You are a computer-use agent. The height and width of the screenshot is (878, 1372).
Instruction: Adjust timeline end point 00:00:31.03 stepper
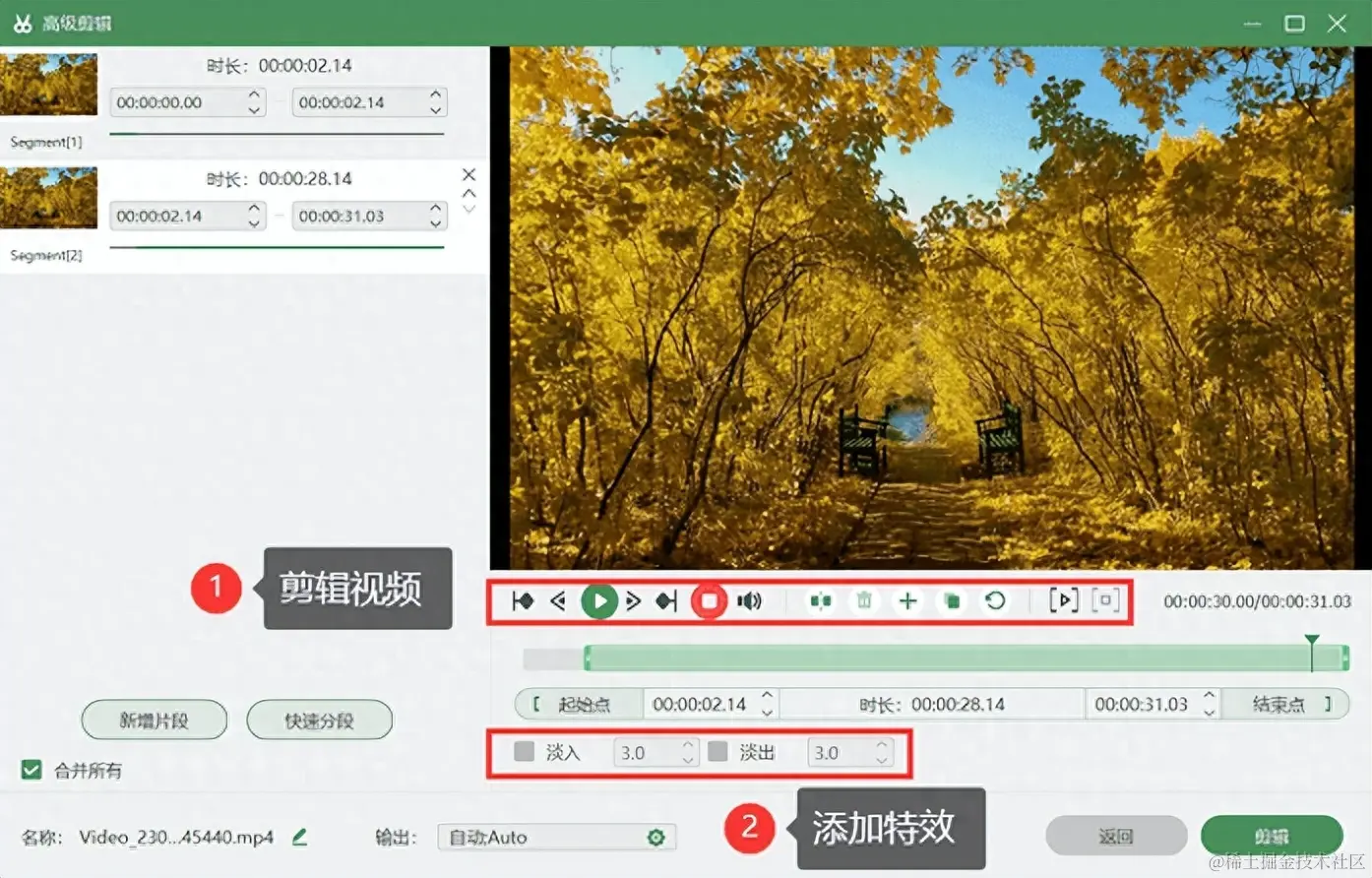[1210, 704]
